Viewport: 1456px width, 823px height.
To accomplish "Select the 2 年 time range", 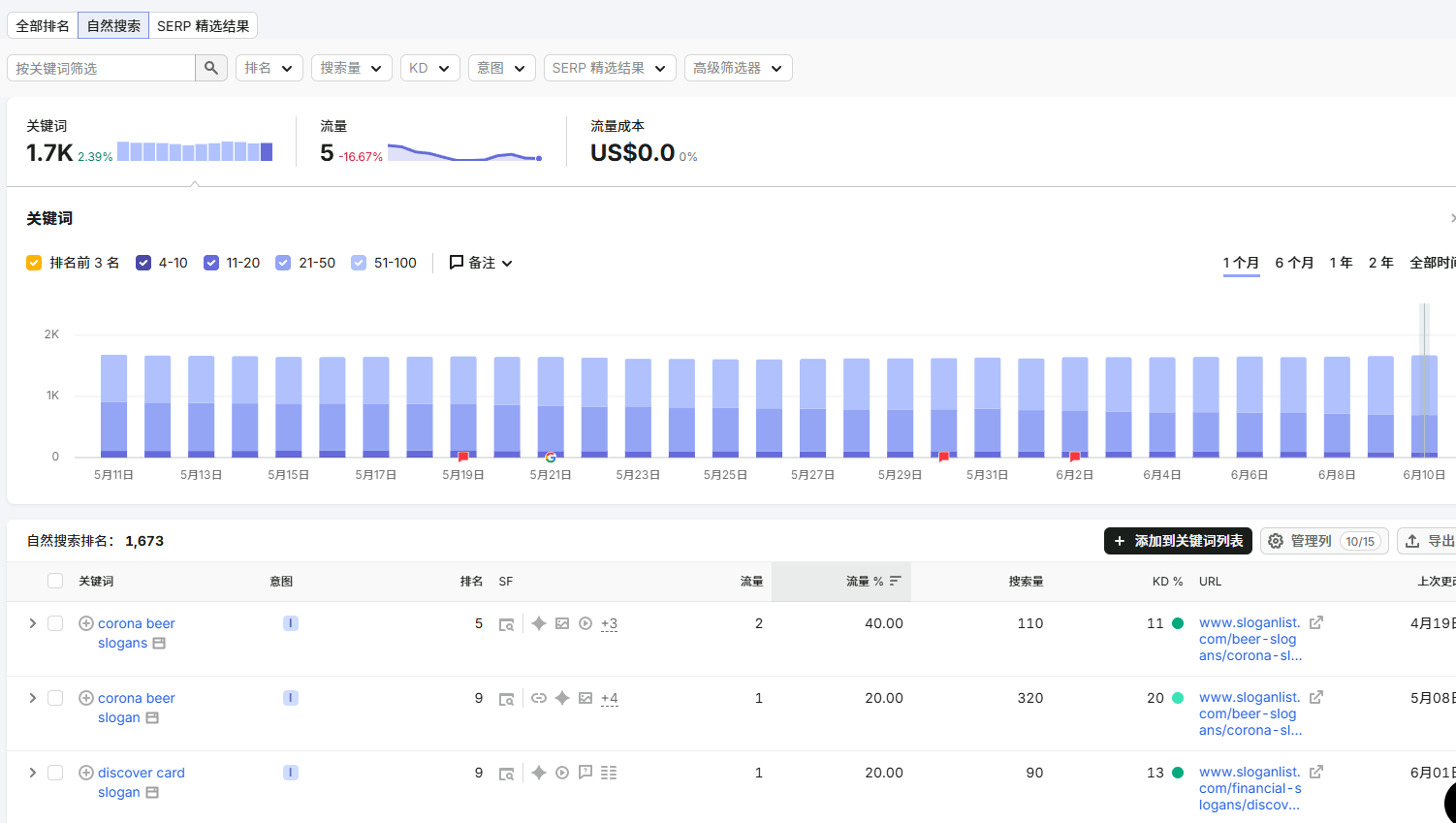I will coord(1380,263).
